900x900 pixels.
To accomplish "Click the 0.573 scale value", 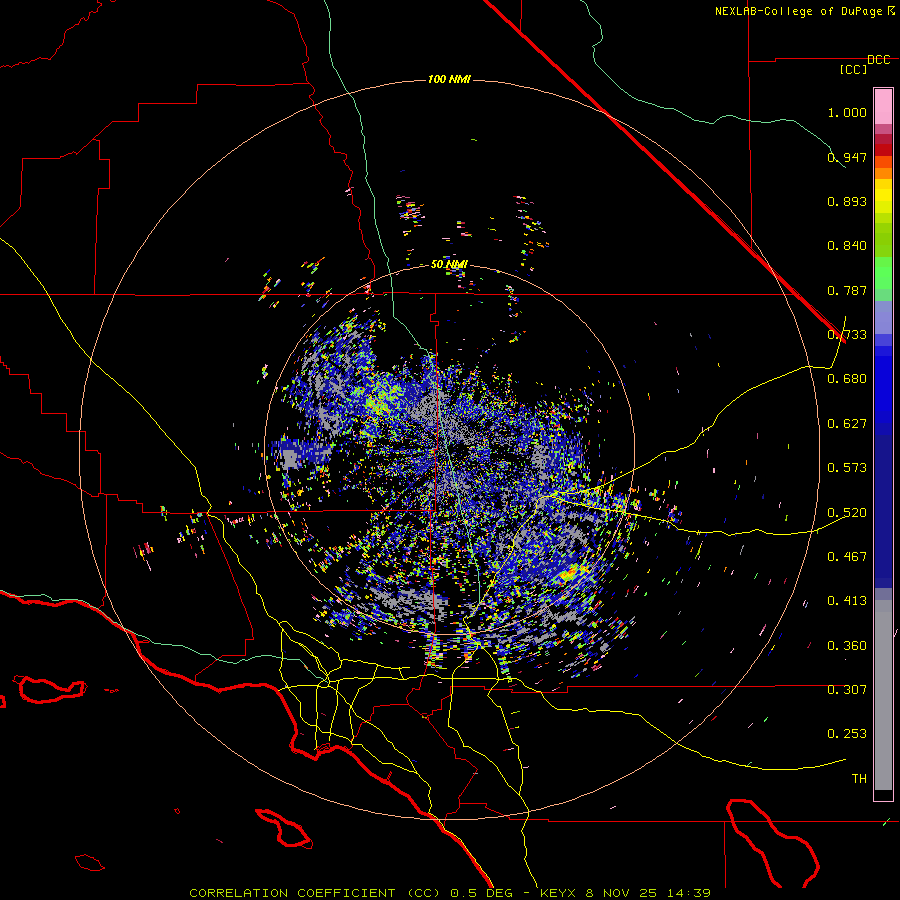I will click(x=847, y=468).
